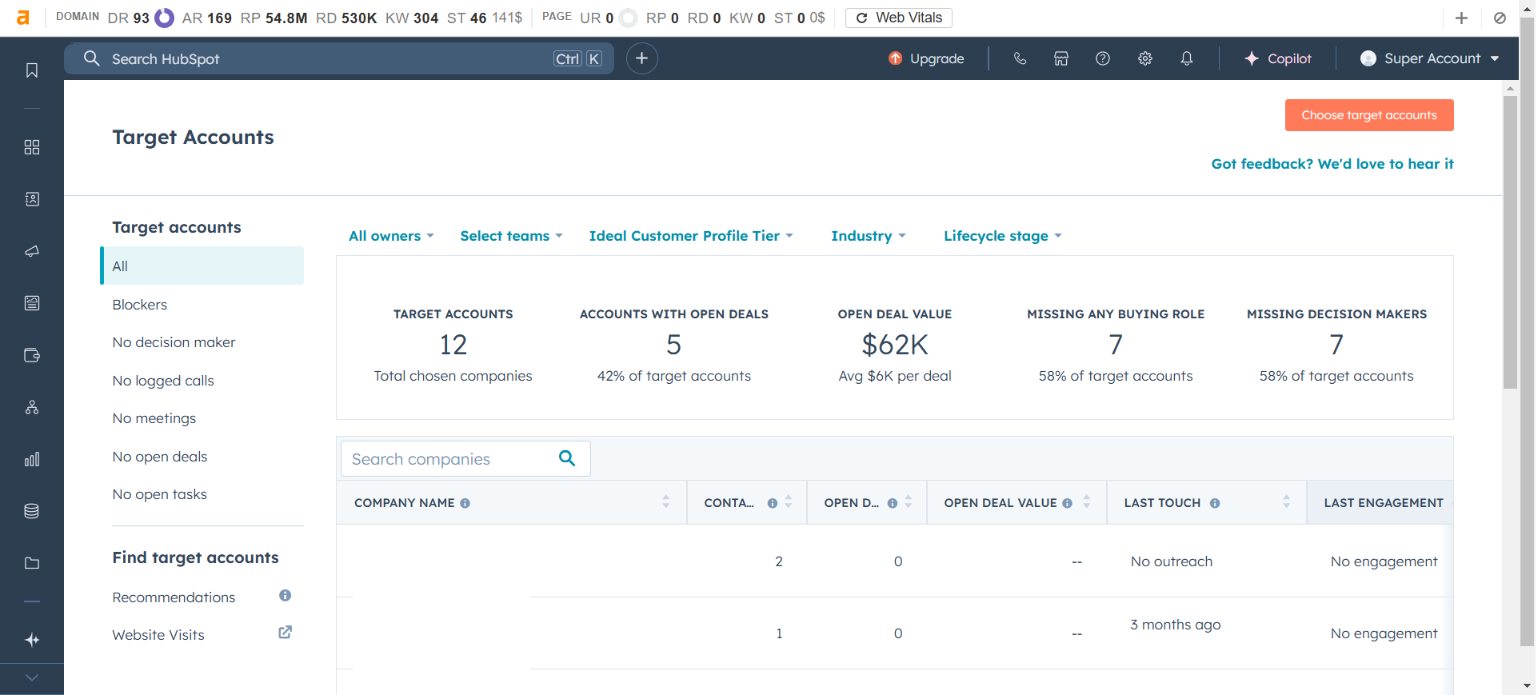
Task: Open the Notifications bell icon
Action: 1187,59
